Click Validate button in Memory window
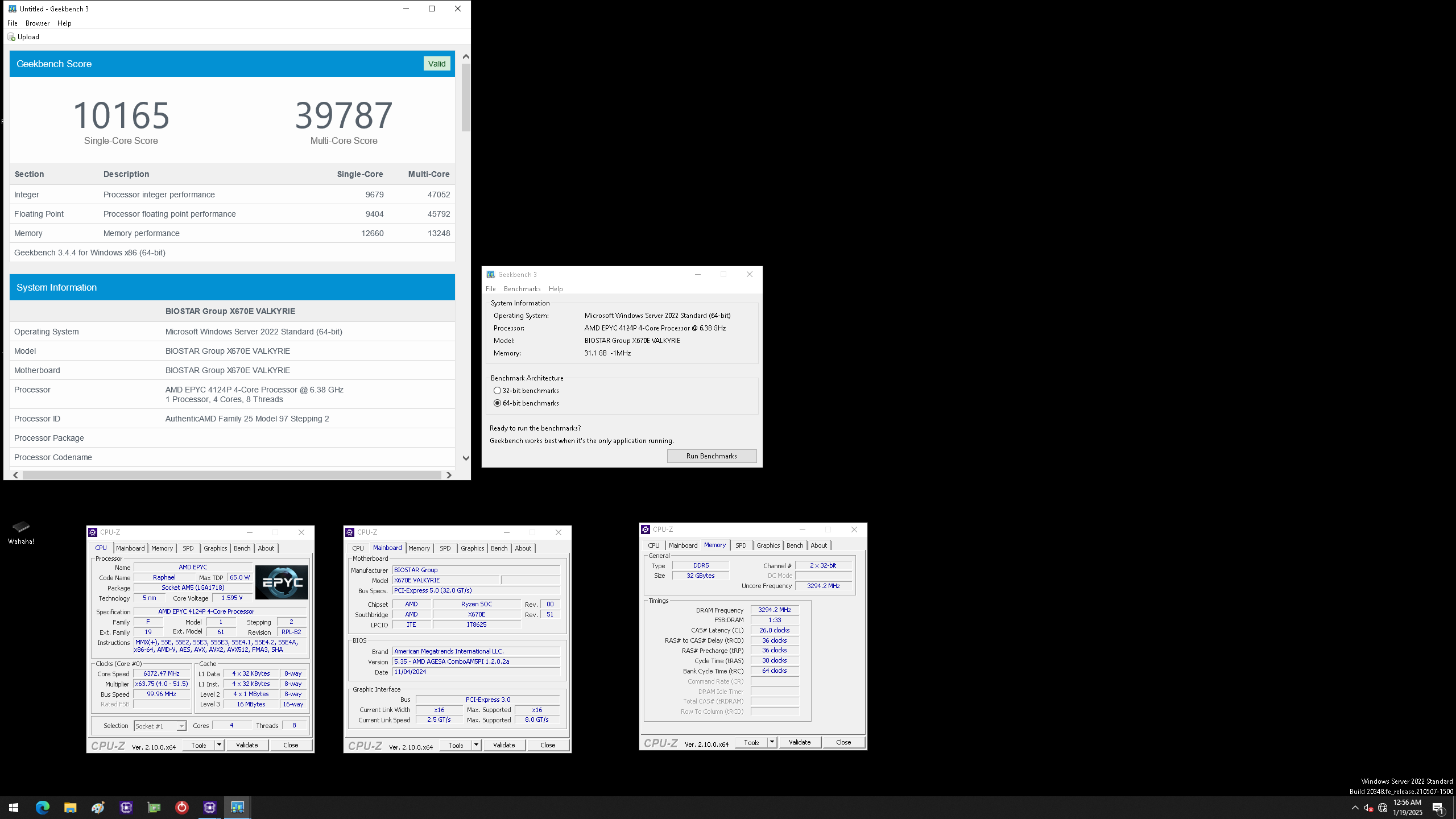The width and height of the screenshot is (1456, 819). click(800, 742)
